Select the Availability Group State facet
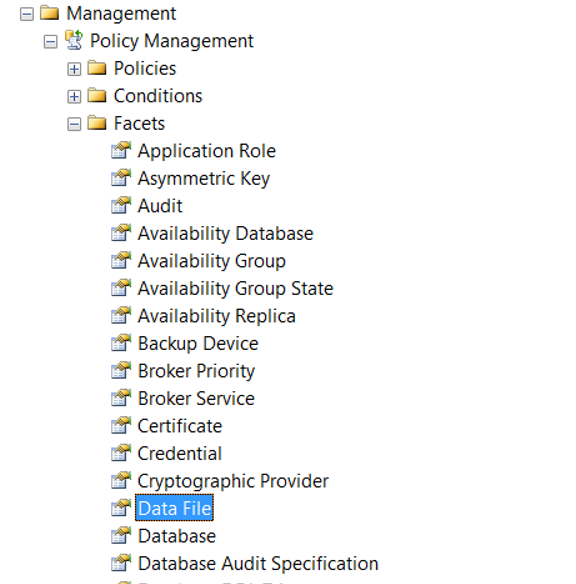This screenshot has height=584, width=576. point(235,289)
